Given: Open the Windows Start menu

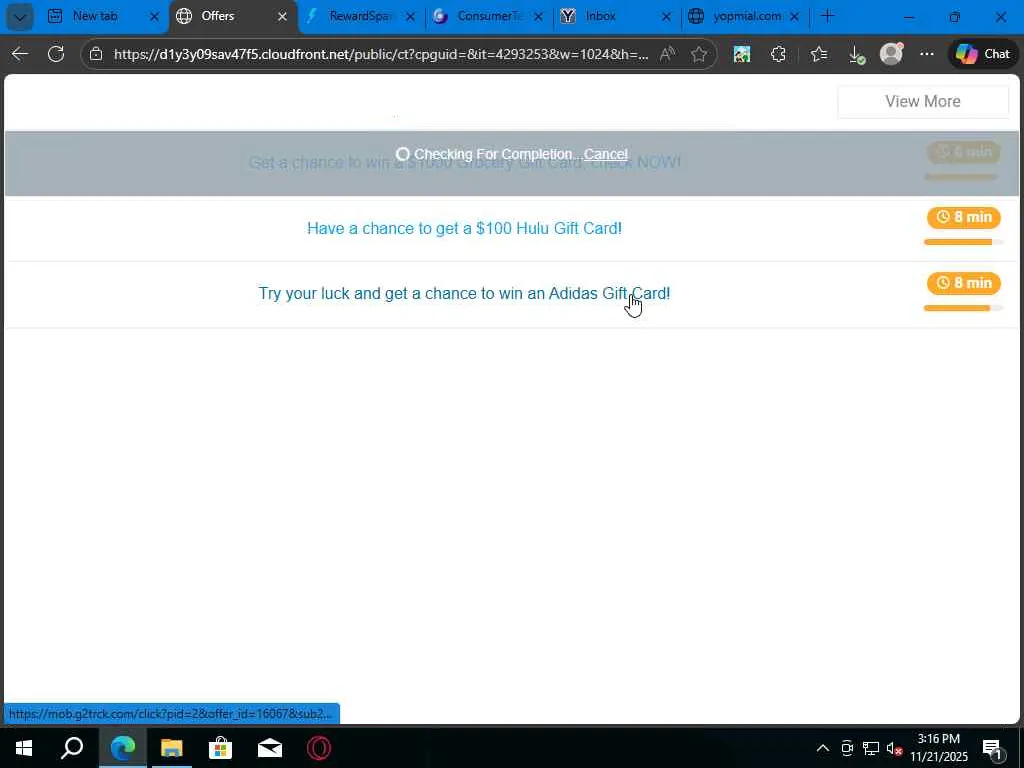Looking at the screenshot, I should pos(24,748).
